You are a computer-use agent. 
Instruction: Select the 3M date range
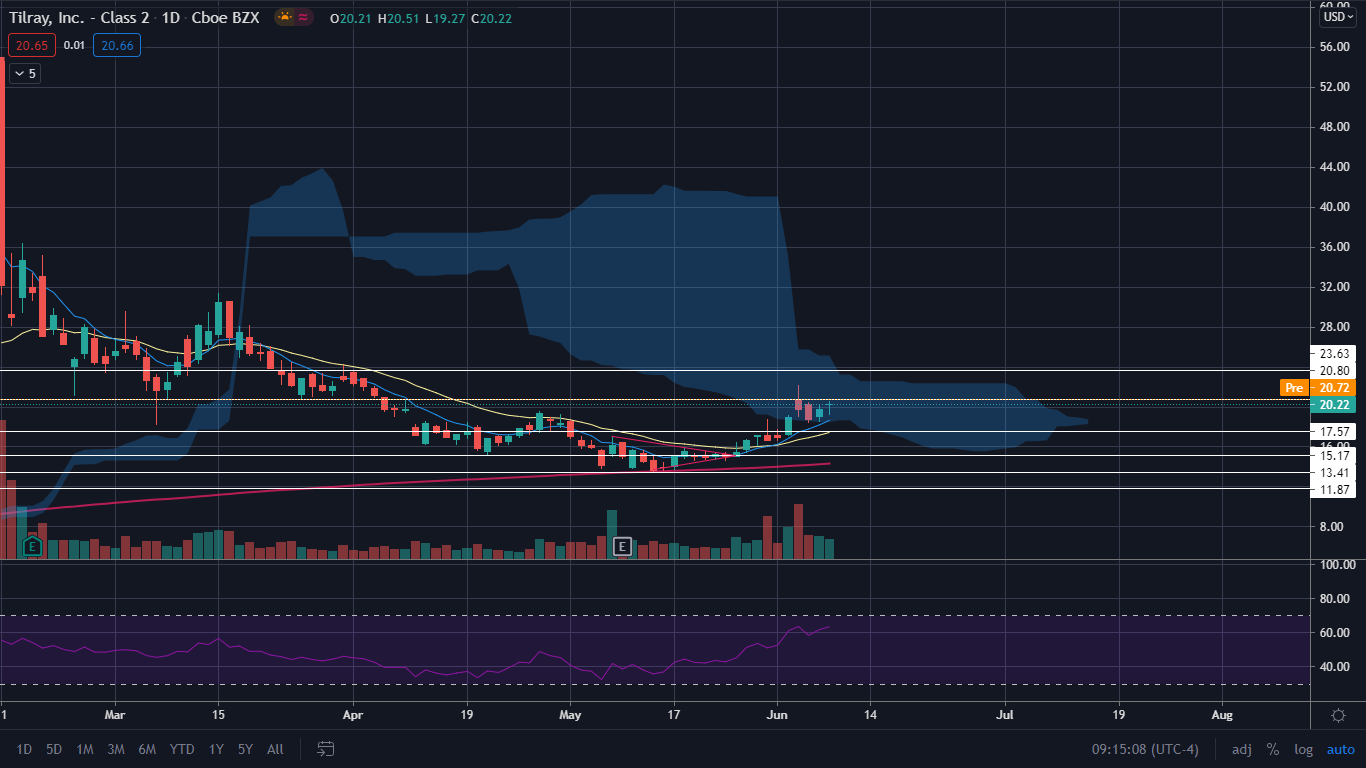(116, 749)
